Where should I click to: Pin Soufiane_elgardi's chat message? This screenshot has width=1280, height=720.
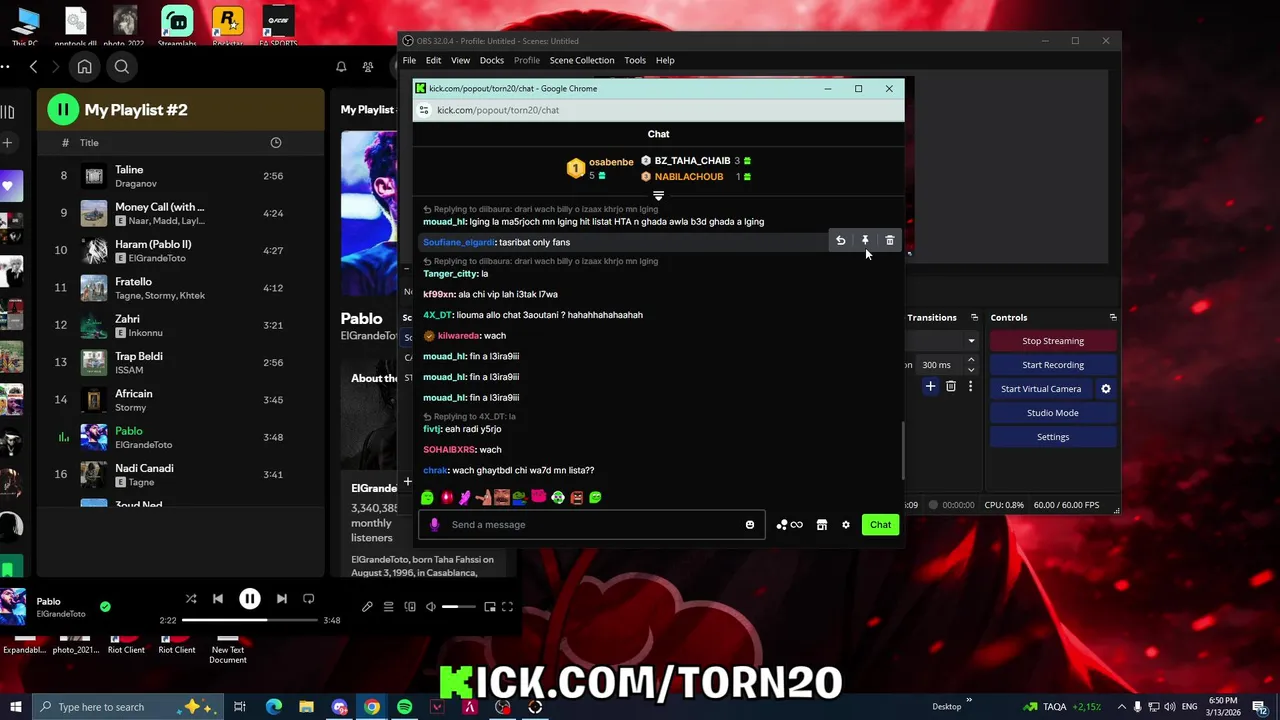point(865,241)
